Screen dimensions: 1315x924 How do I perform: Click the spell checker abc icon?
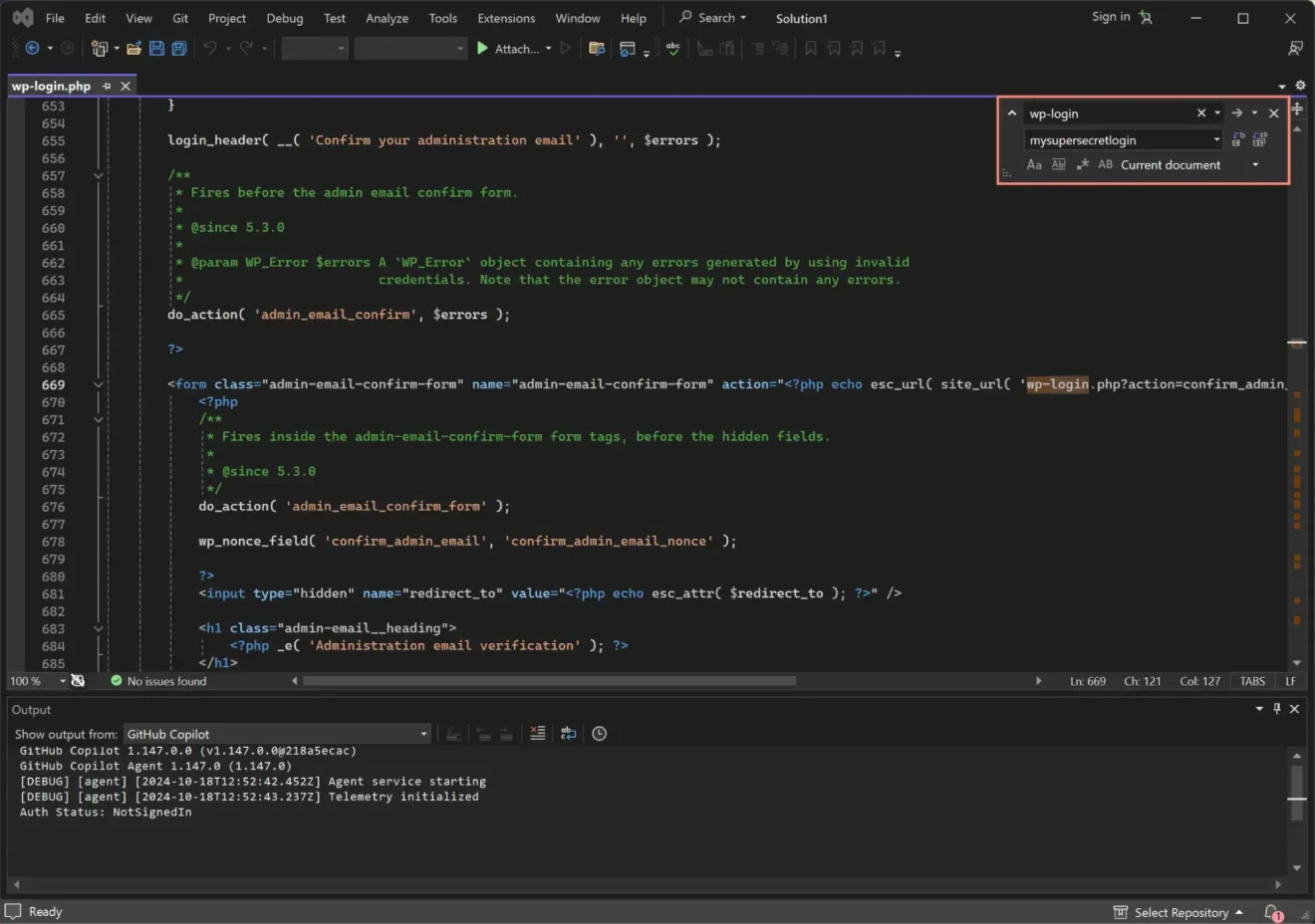coord(673,48)
